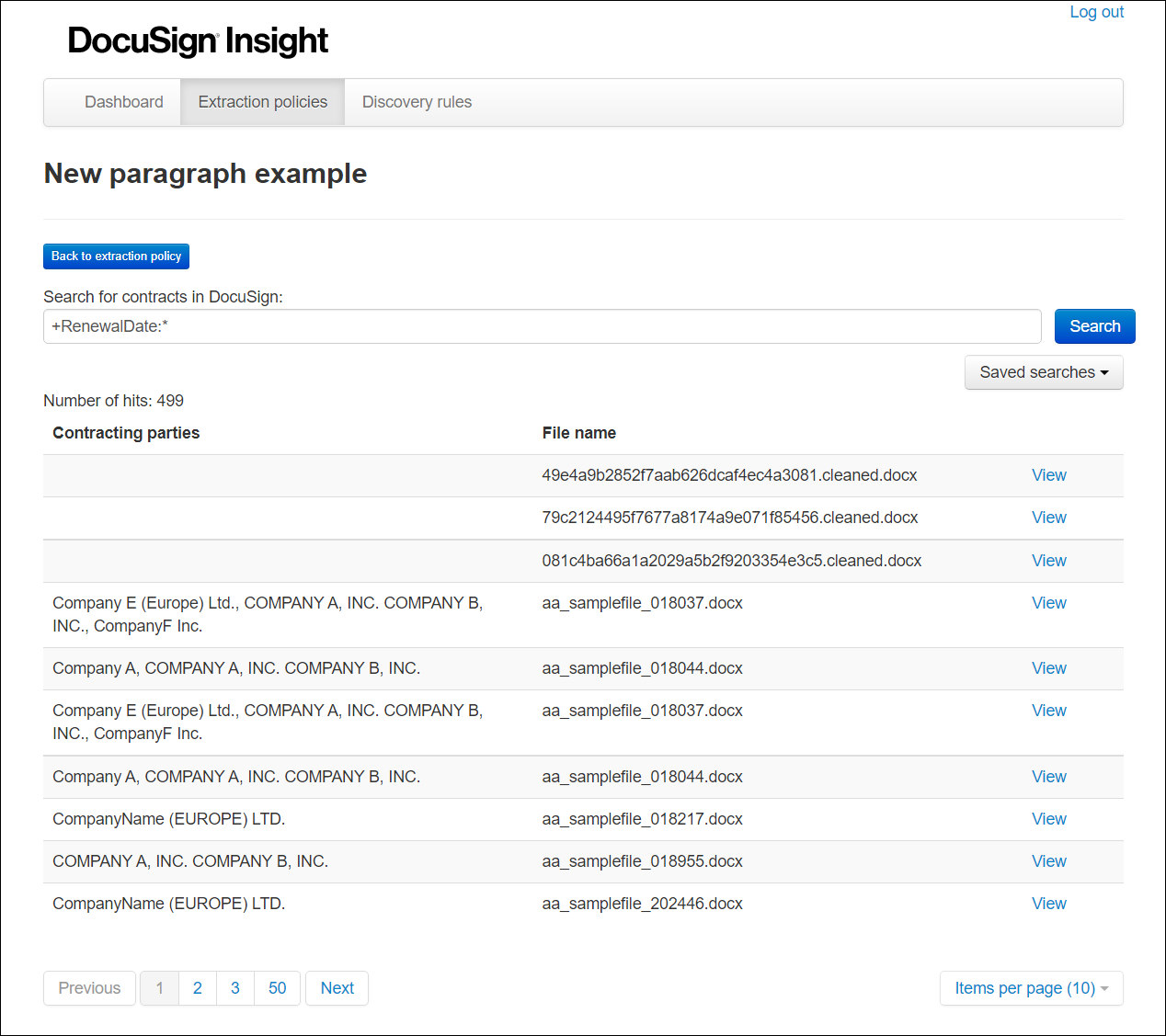Go Back to extraction policy
Viewport: 1166px width, 1036px height.
coord(116,256)
